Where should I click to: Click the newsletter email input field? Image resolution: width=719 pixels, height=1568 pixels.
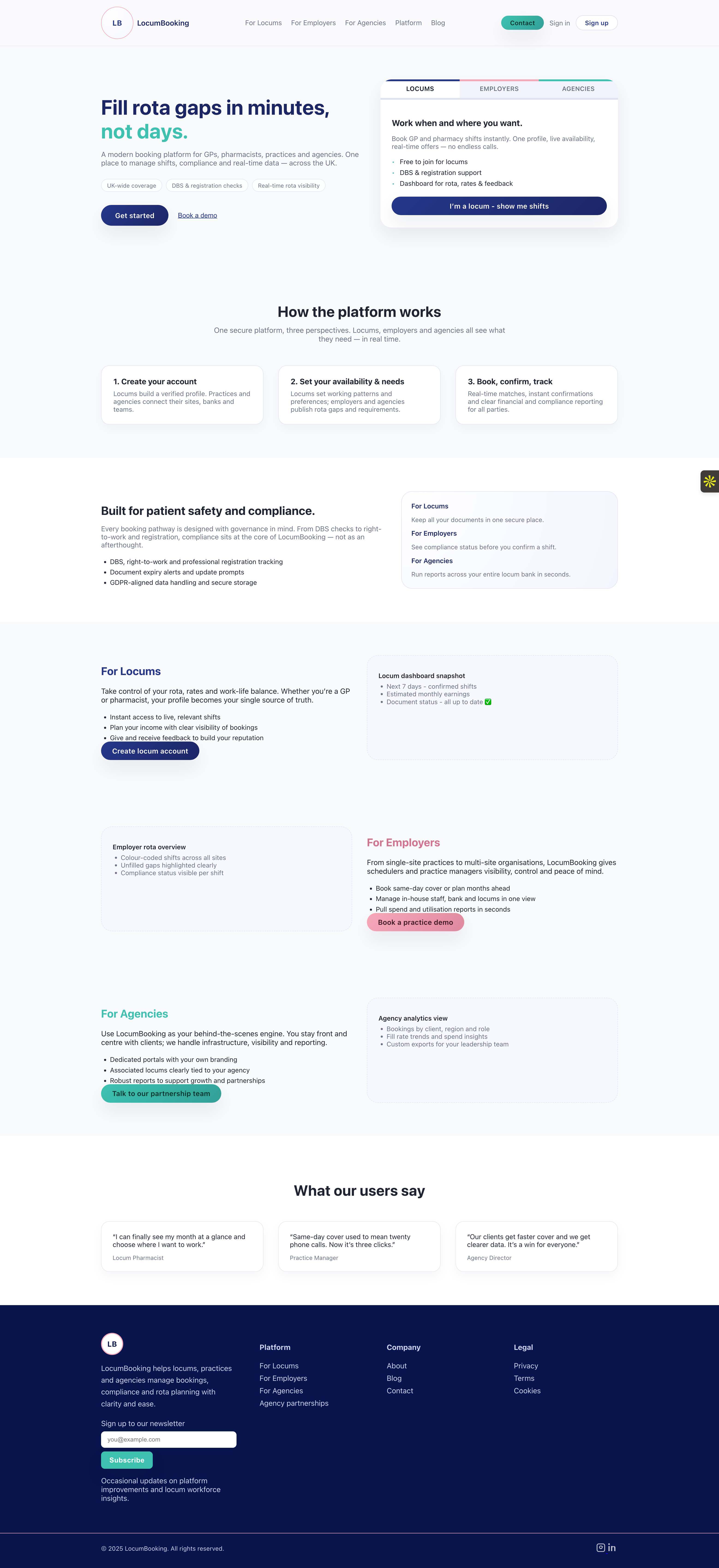(169, 1440)
